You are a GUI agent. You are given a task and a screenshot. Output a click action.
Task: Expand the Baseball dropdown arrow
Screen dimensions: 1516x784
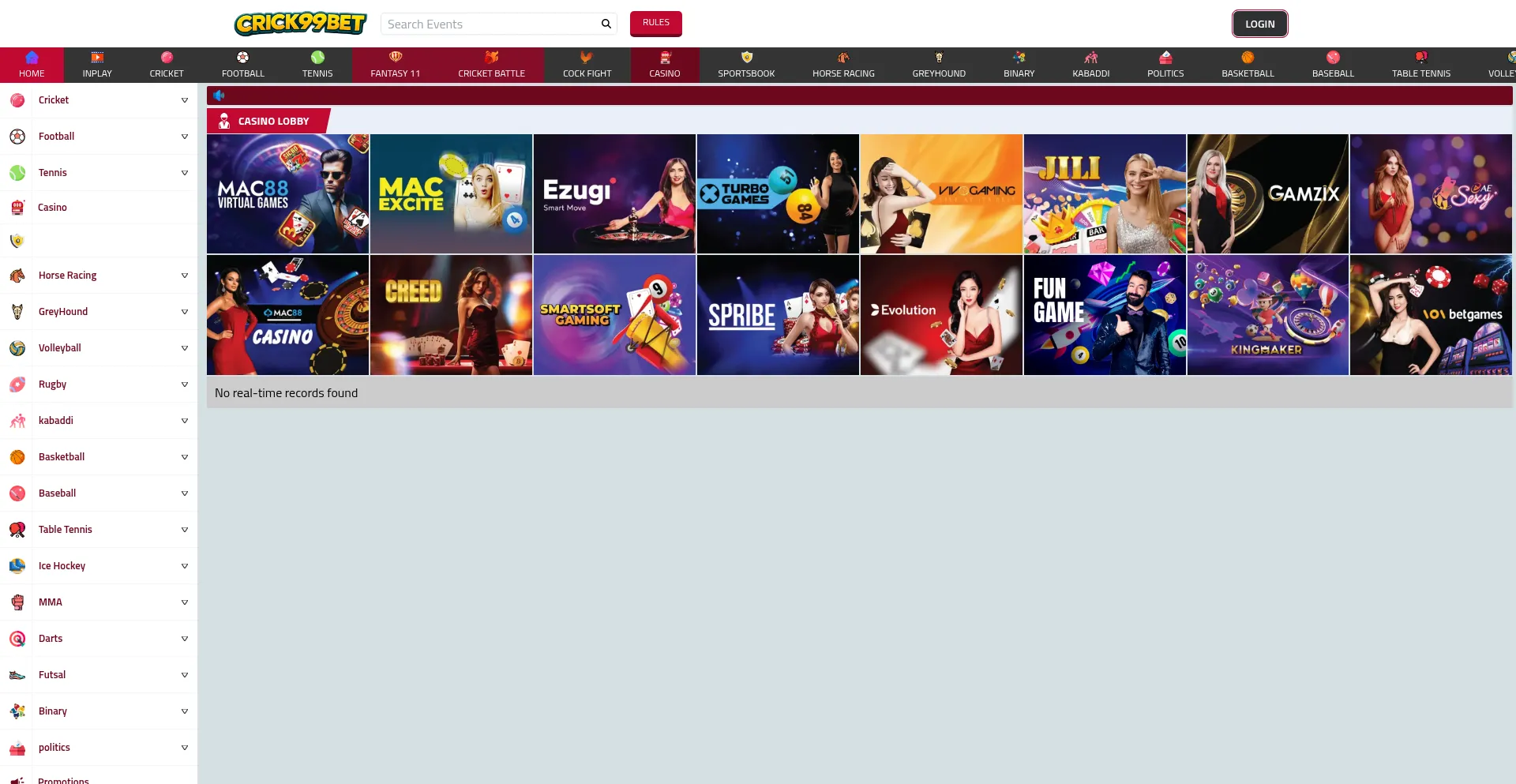[x=185, y=493]
